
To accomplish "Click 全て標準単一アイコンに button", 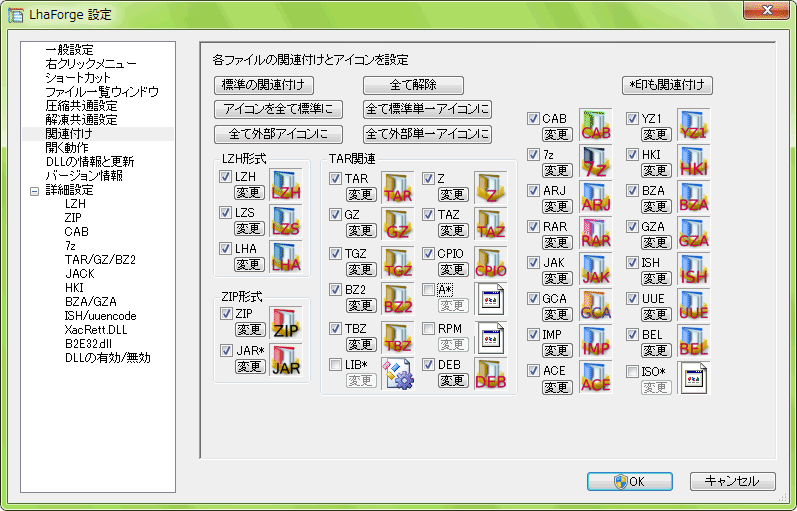I will tap(427, 109).
